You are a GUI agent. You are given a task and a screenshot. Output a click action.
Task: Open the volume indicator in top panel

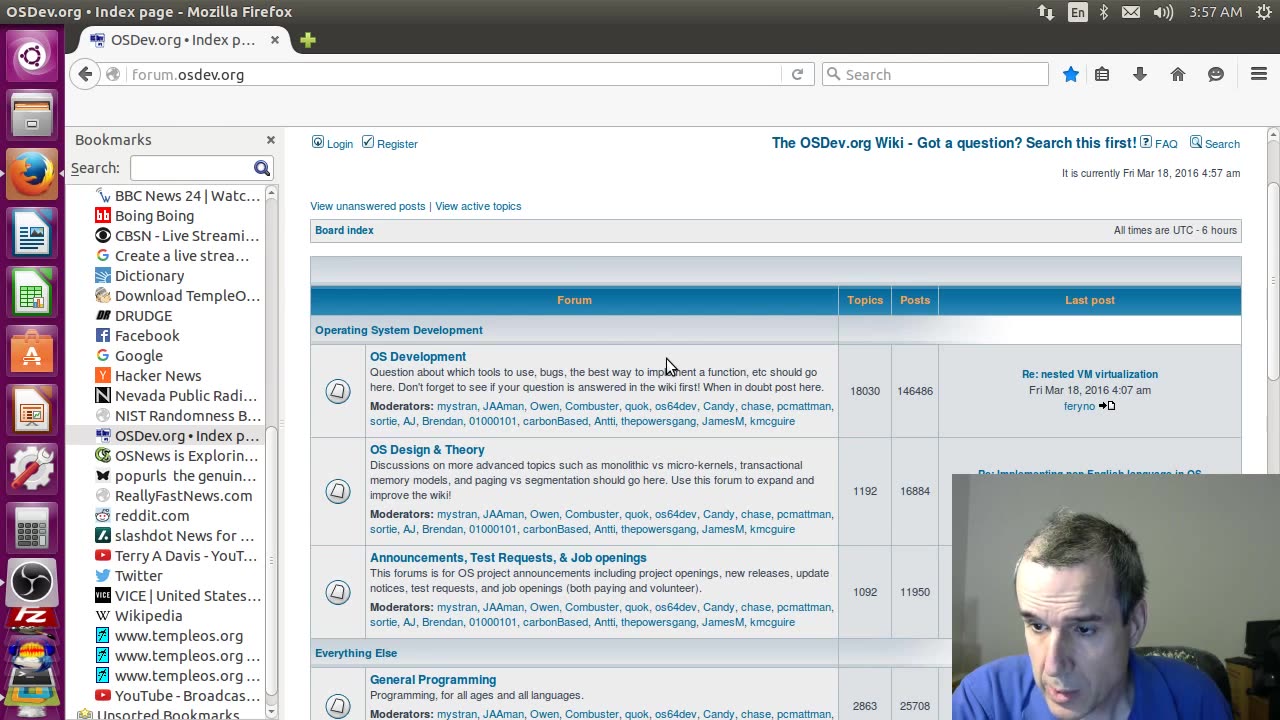(1162, 12)
